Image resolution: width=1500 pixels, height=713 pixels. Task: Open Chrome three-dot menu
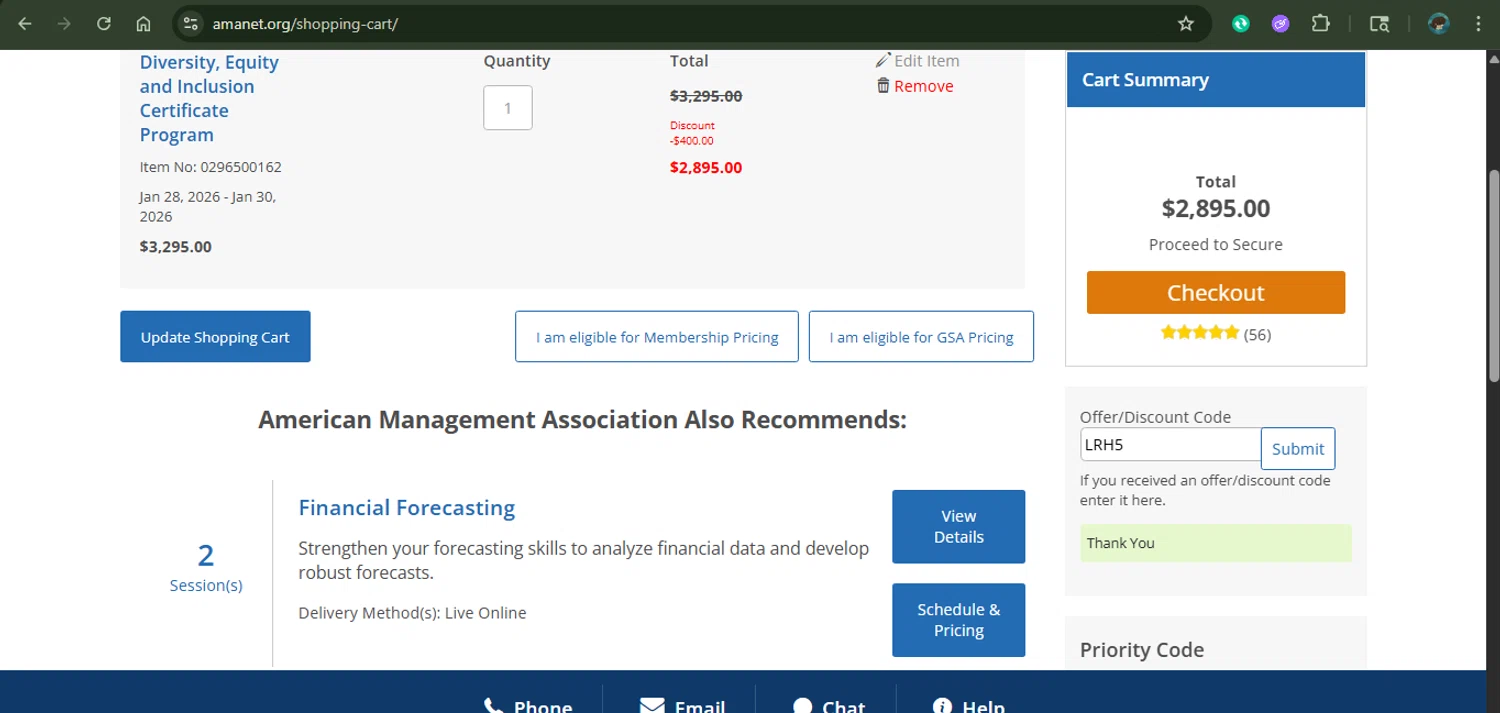pyautogui.click(x=1478, y=24)
